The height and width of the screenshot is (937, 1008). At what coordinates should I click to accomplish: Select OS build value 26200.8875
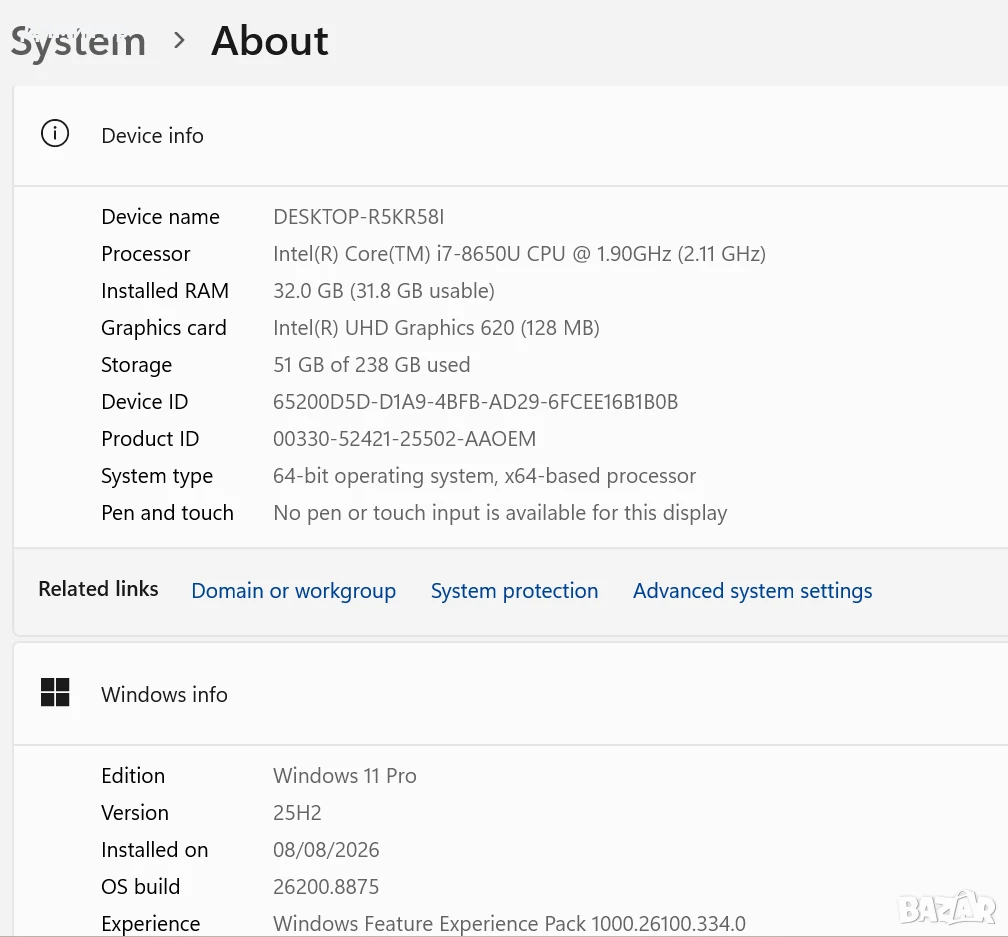(326, 886)
